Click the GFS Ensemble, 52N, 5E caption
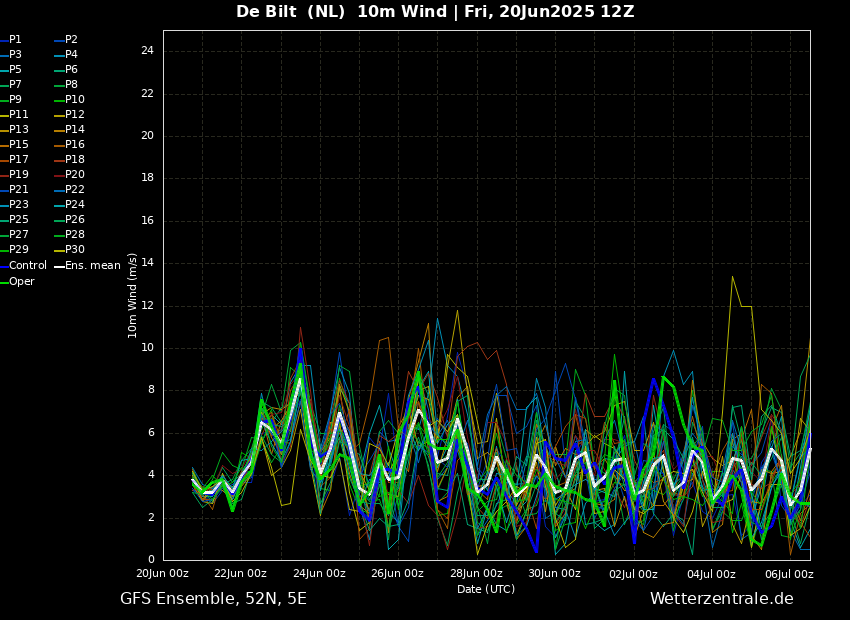 point(213,599)
